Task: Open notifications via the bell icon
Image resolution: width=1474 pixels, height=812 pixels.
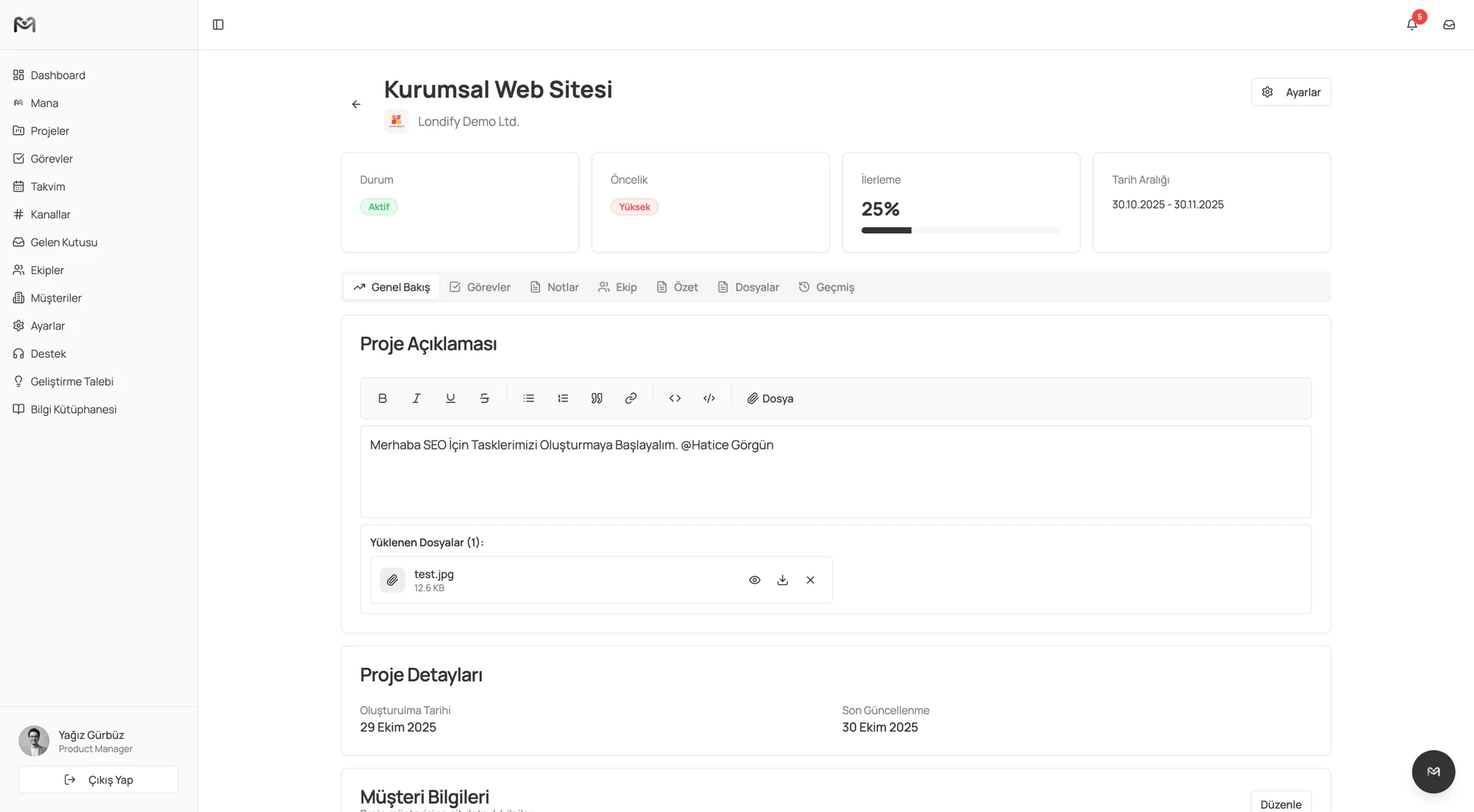Action: pos(1411,24)
